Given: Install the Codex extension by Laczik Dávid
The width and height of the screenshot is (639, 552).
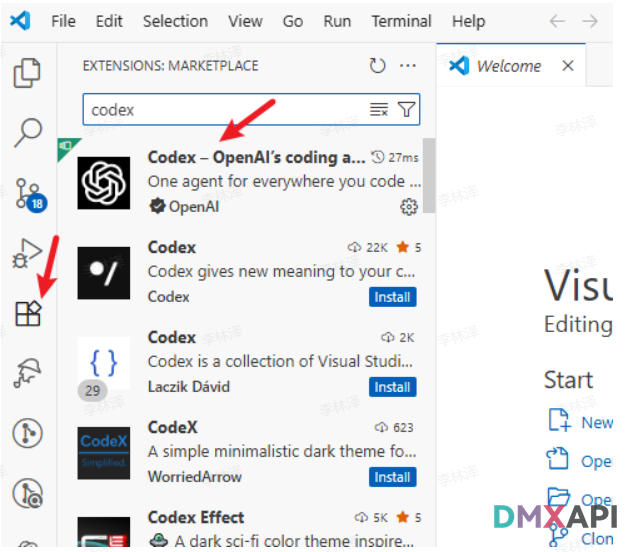Looking at the screenshot, I should click(x=392, y=387).
